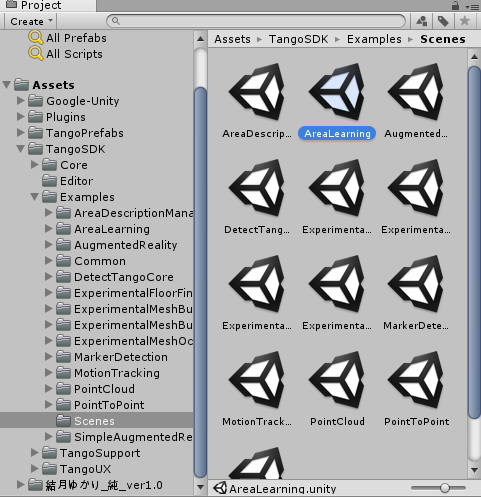The height and width of the screenshot is (497, 481).
Task: Expand the Plugins folder
Action: point(21,117)
